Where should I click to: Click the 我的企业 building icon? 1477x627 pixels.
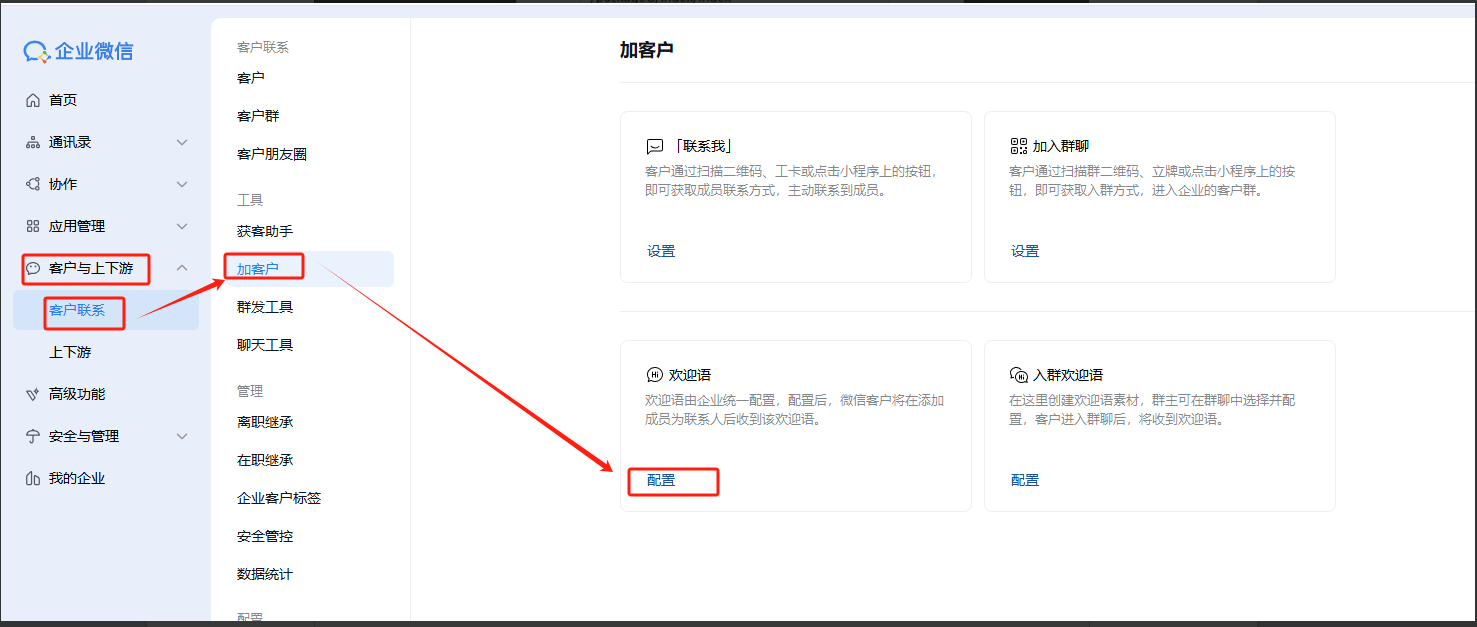33,478
